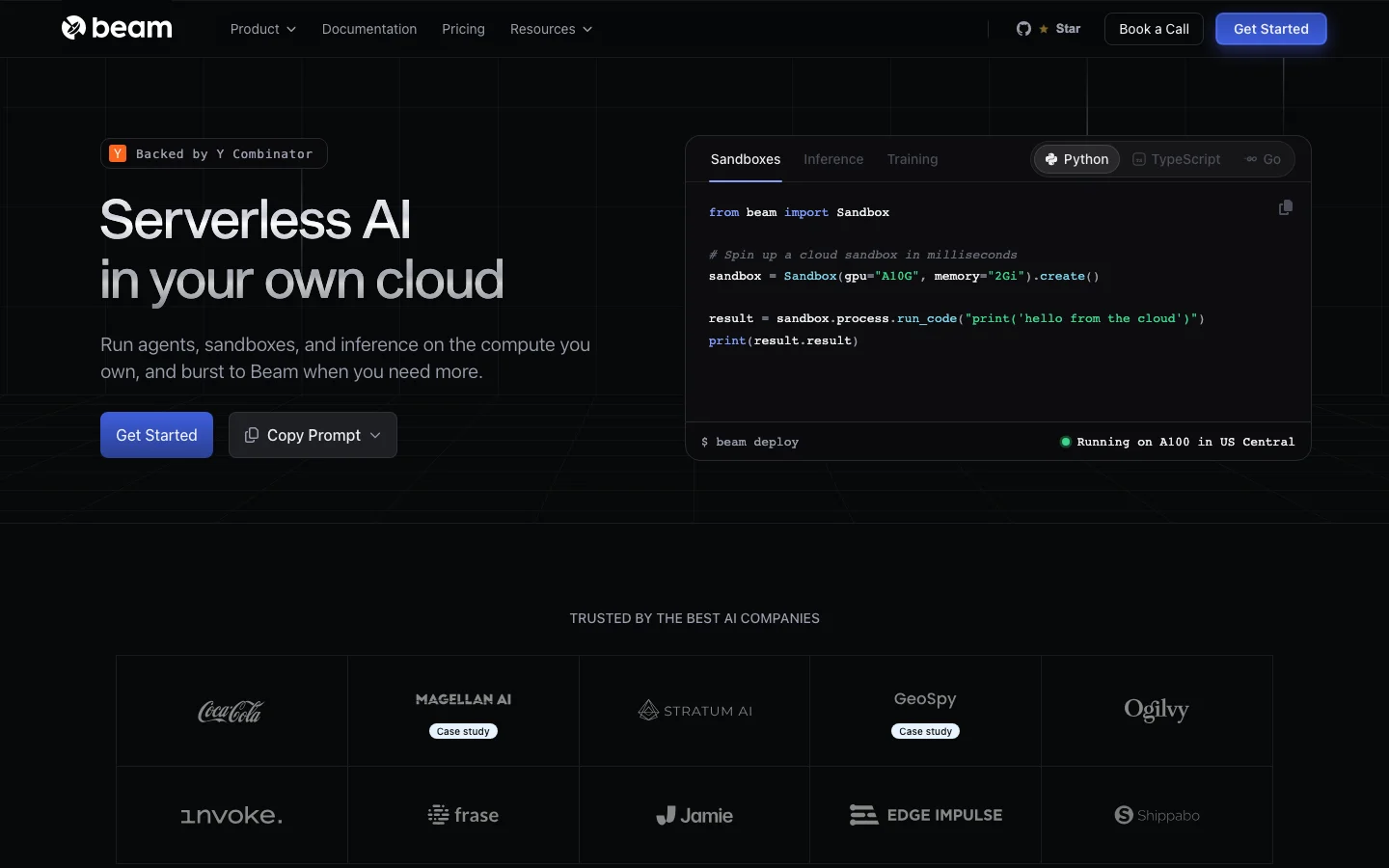Click the frase logo
Viewport: 1389px width, 868px height.
click(463, 815)
